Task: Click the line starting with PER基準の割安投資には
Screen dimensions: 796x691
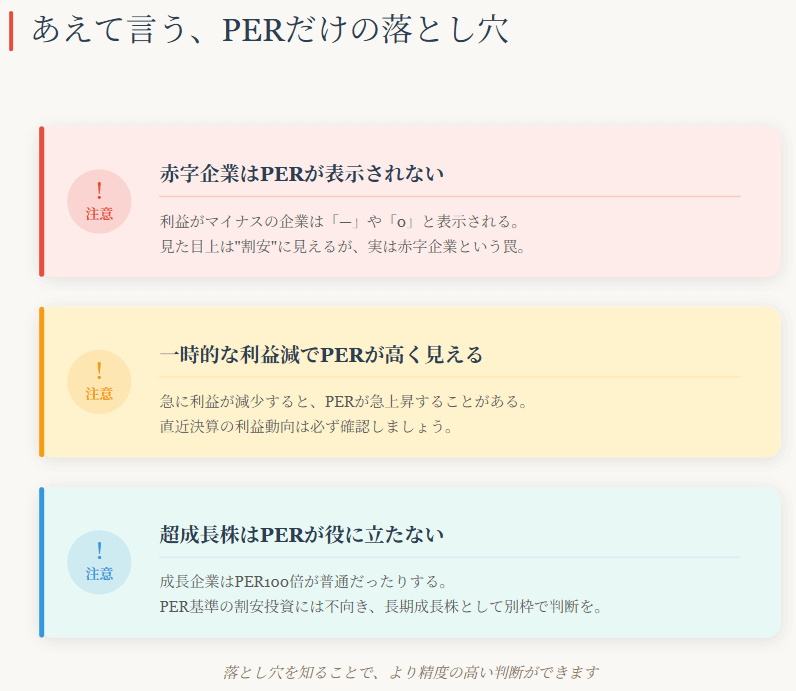Action: 381,607
